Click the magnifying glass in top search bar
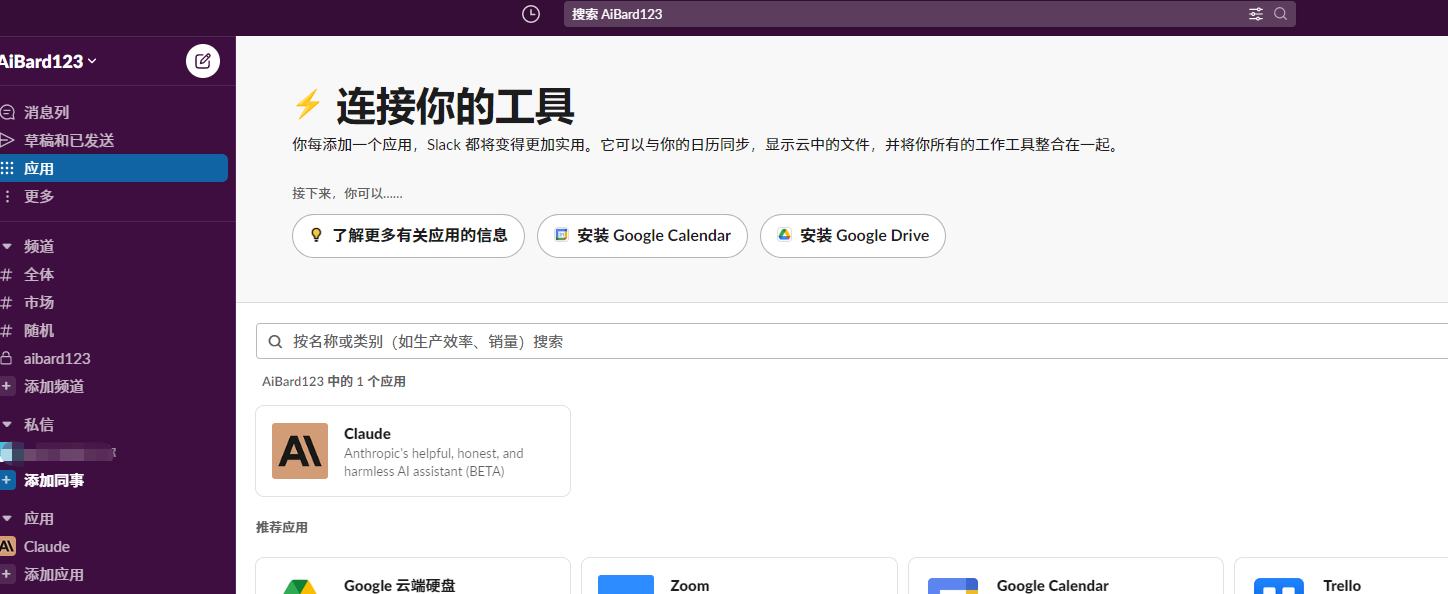The image size is (1448, 594). [x=1281, y=14]
